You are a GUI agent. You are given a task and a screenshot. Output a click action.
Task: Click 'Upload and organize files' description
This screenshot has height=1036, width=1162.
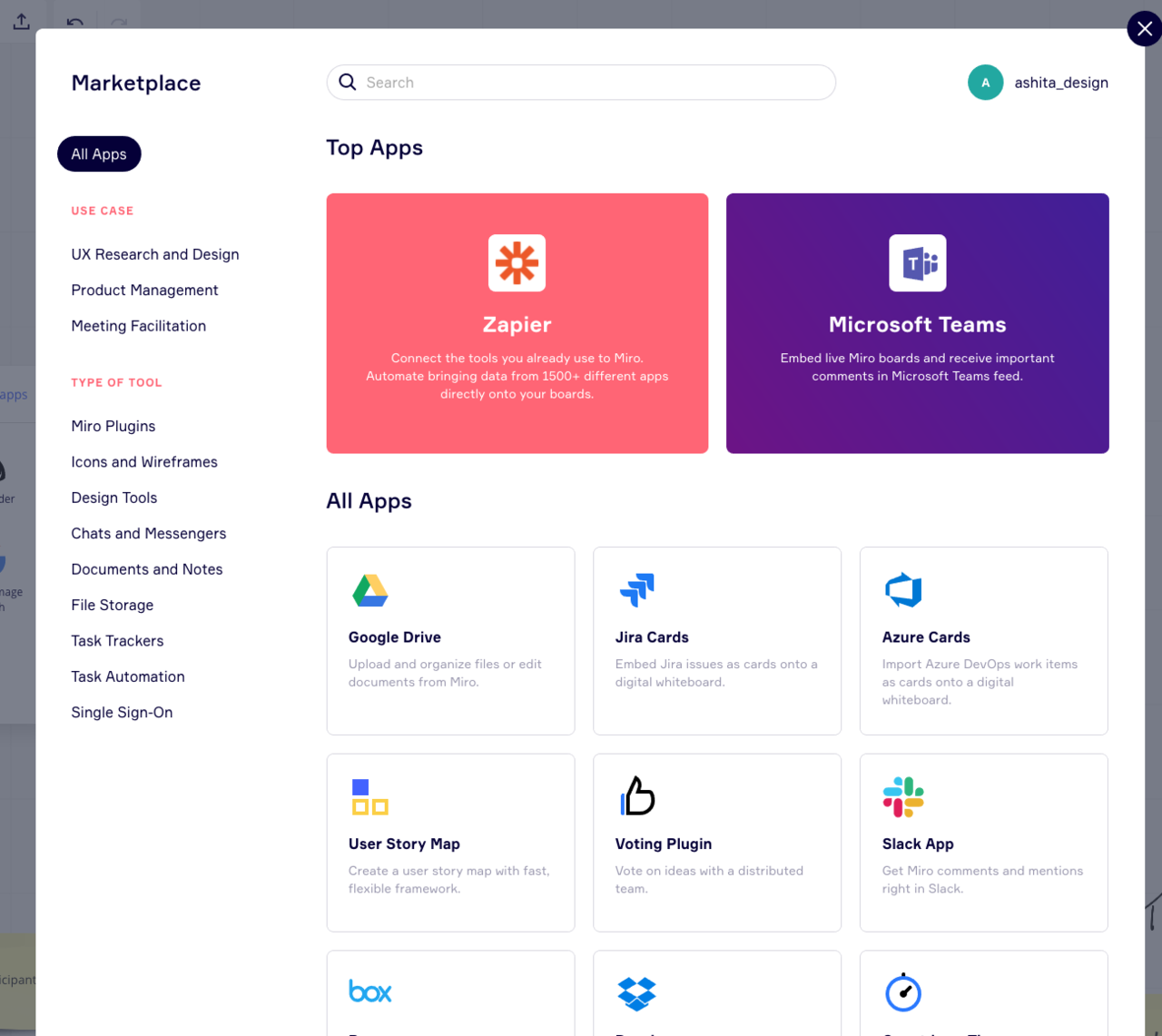tap(445, 673)
